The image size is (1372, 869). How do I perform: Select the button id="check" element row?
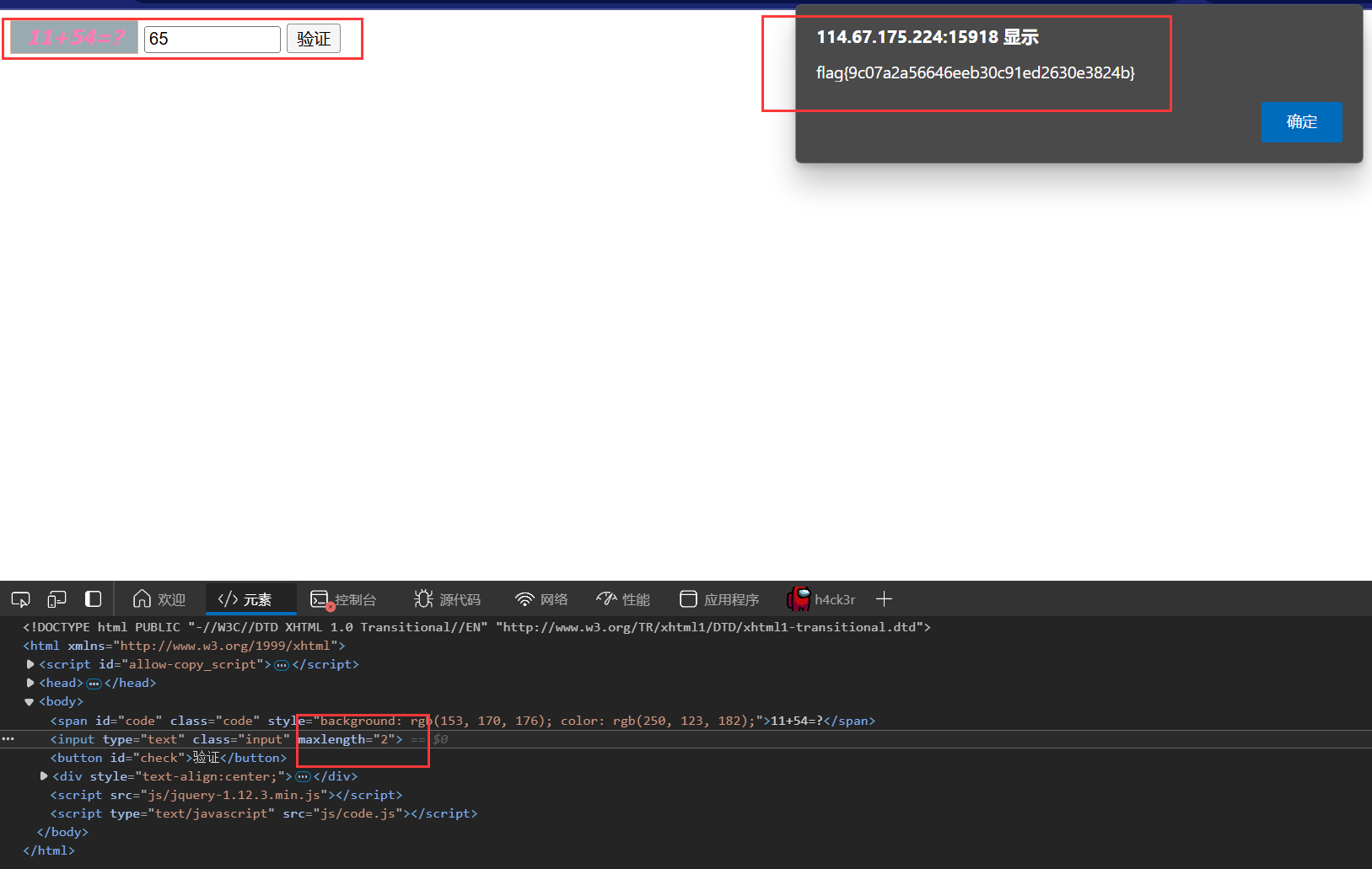pyautogui.click(x=169, y=758)
